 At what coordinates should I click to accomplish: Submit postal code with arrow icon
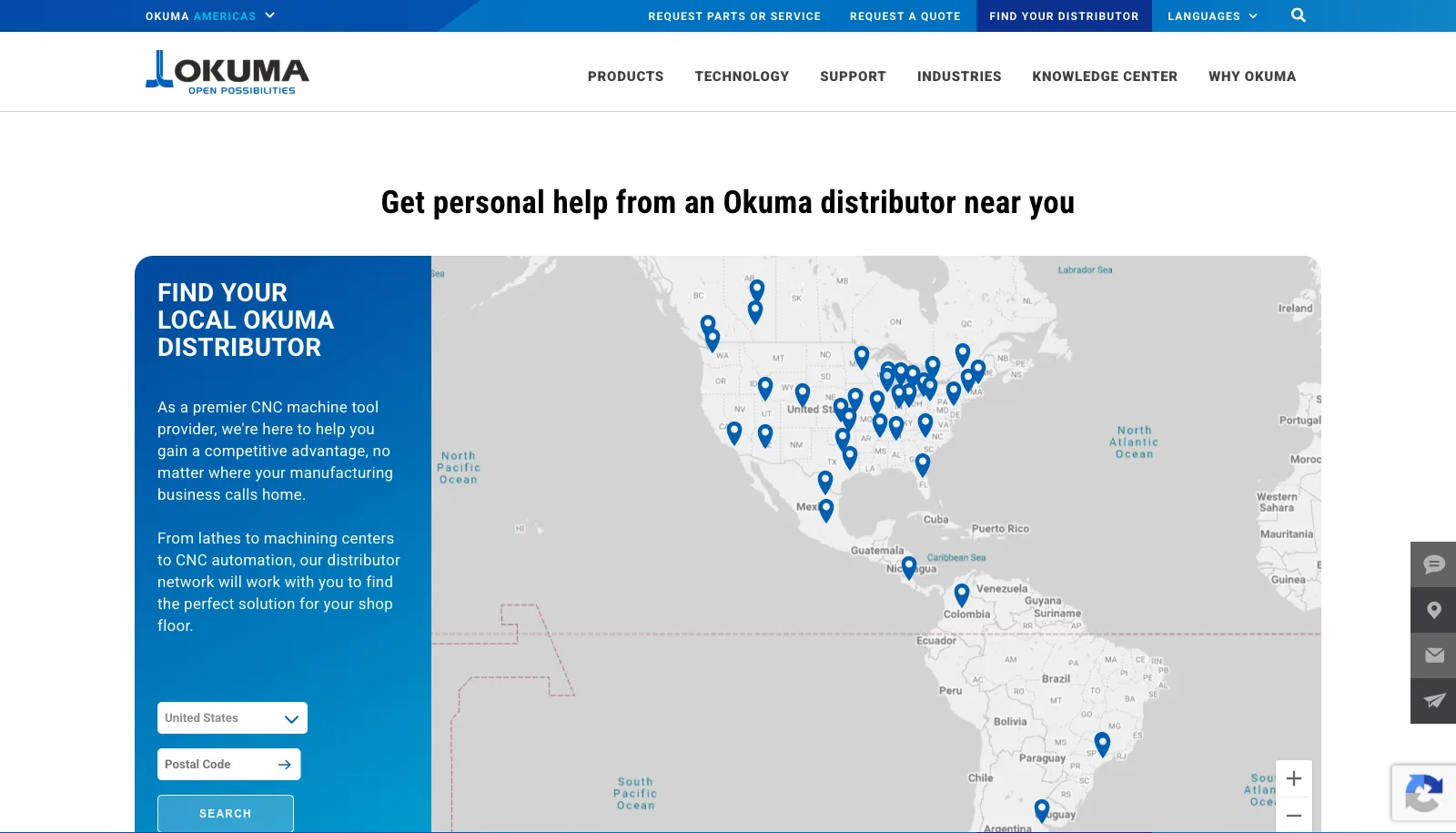click(284, 765)
